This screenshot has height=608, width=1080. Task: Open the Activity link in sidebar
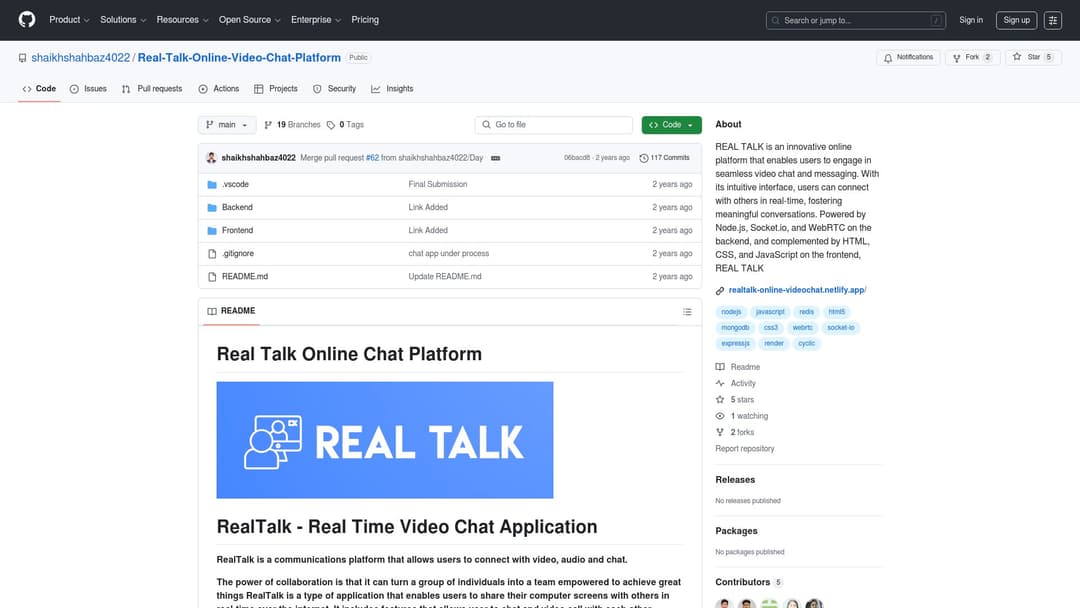(736, 384)
